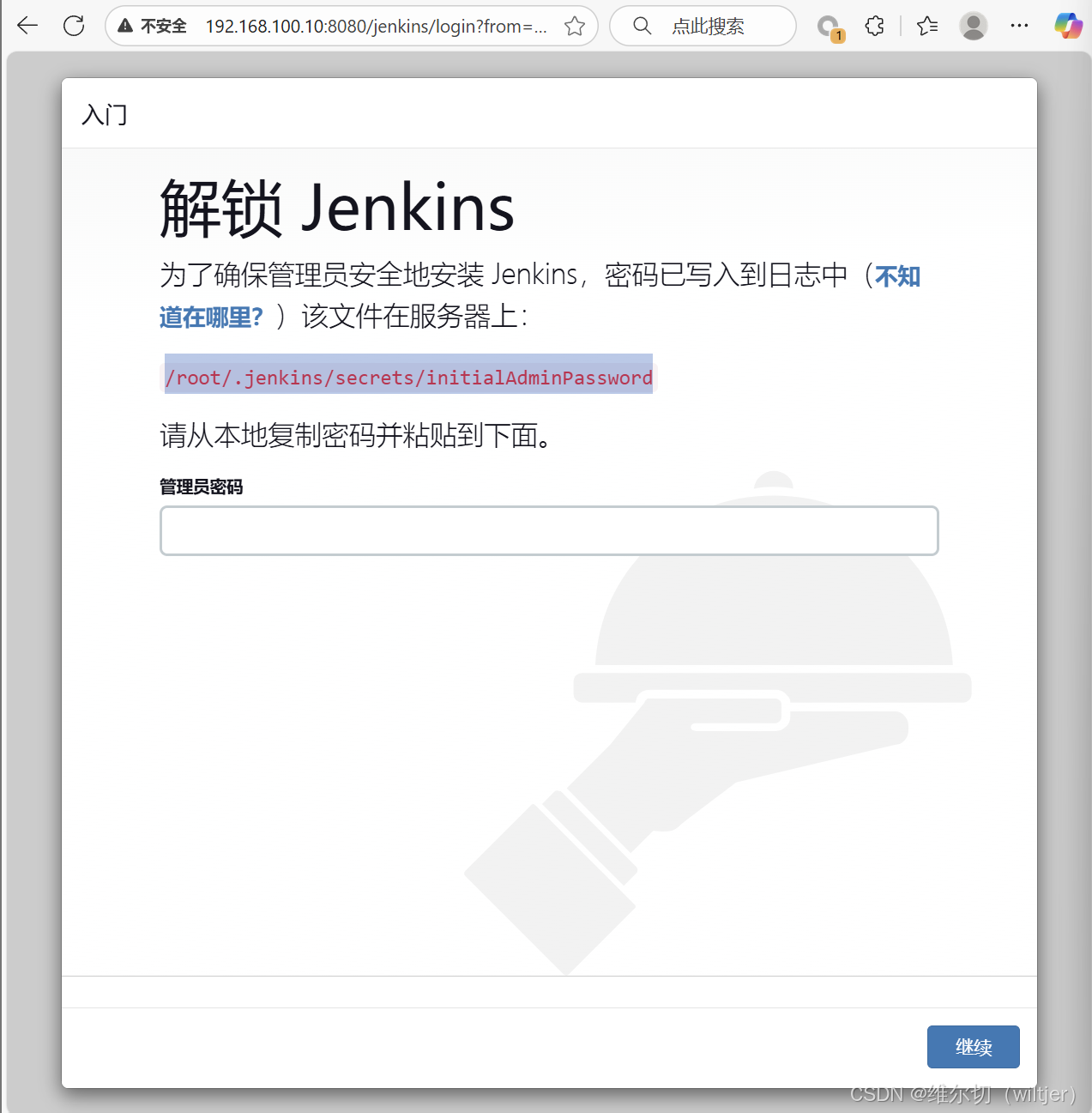Image resolution: width=1092 pixels, height=1113 pixels.
Task: Open the favorites list icon
Action: (927, 26)
